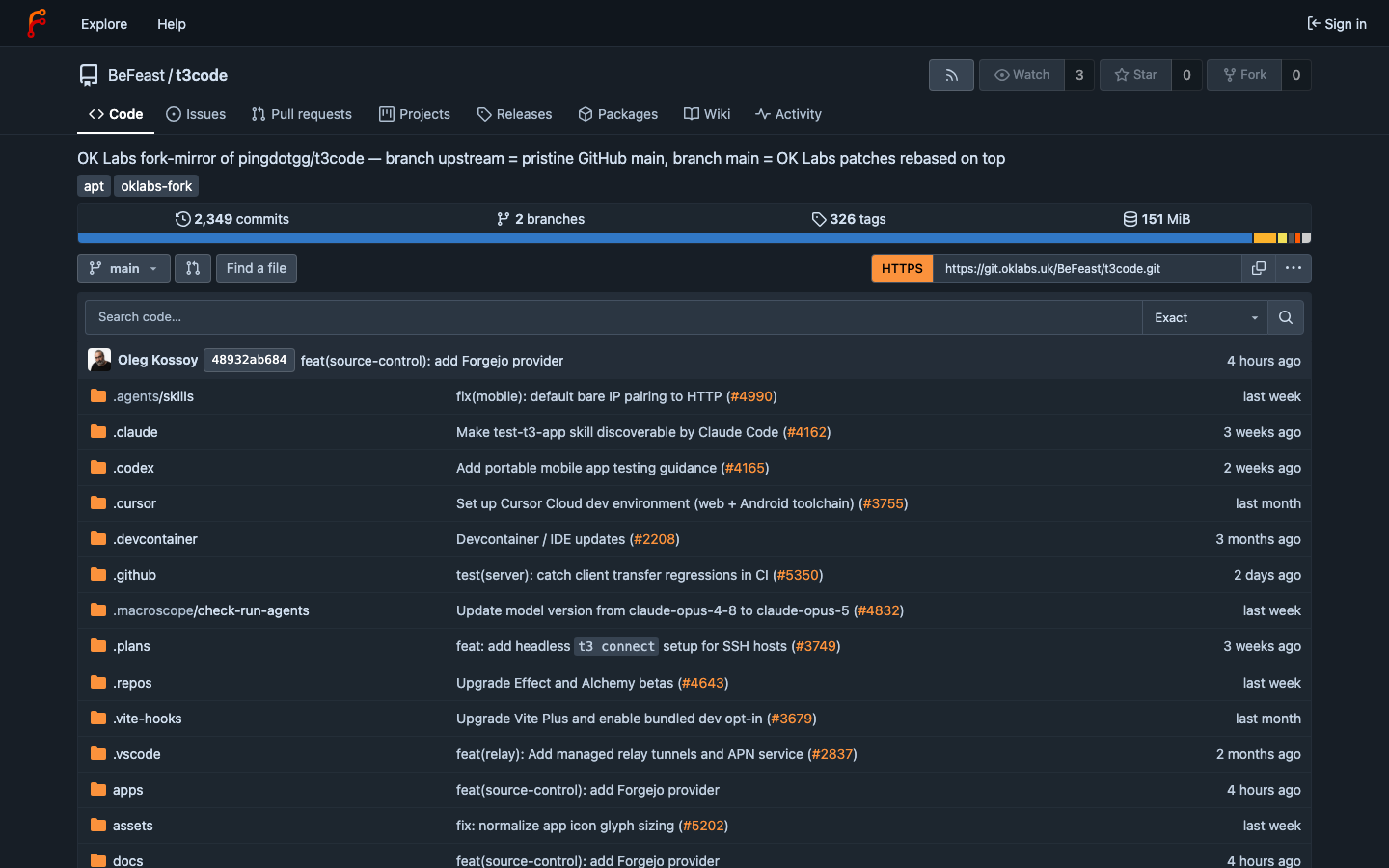
Task: Click the oklabs-fork topic tag
Action: pos(156,186)
